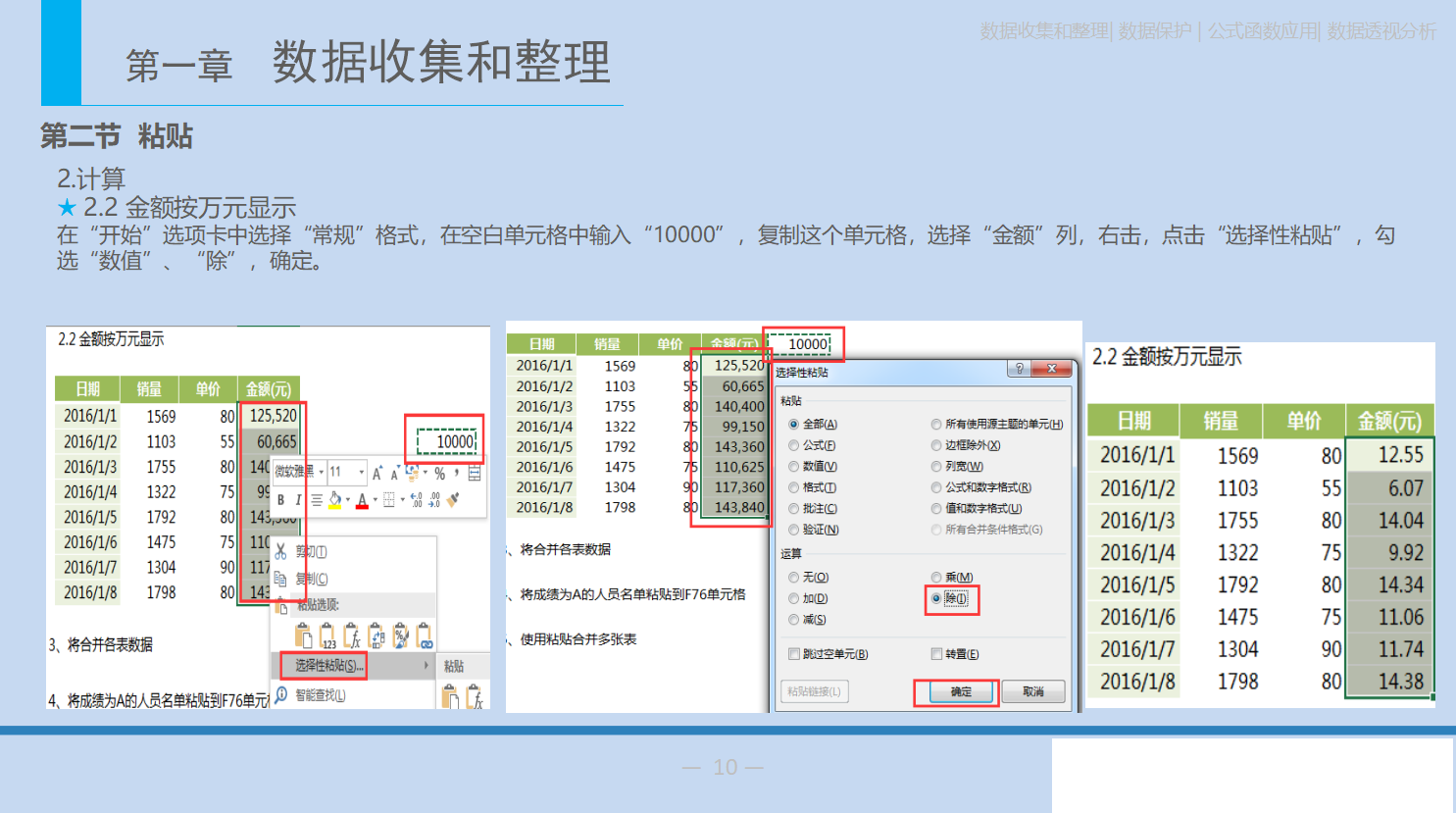1456x813 pixels.
Task: Click the plain Paste clipboard option icon
Action: 304,636
